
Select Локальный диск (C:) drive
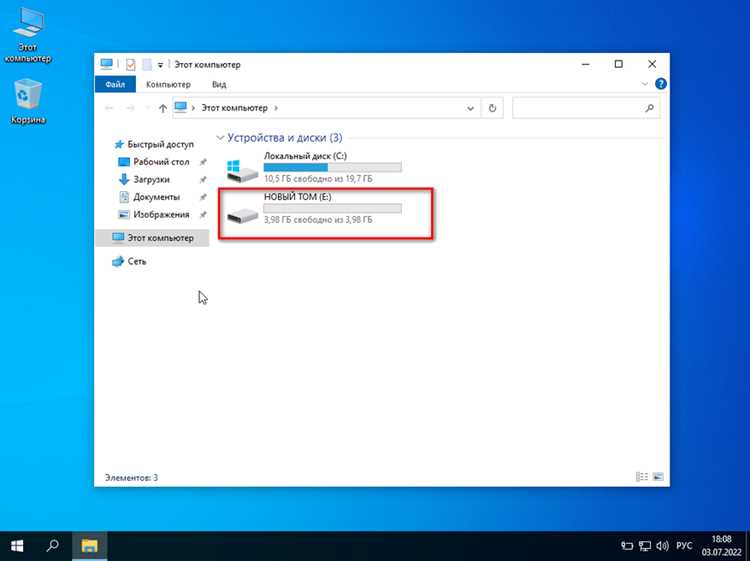(x=314, y=167)
